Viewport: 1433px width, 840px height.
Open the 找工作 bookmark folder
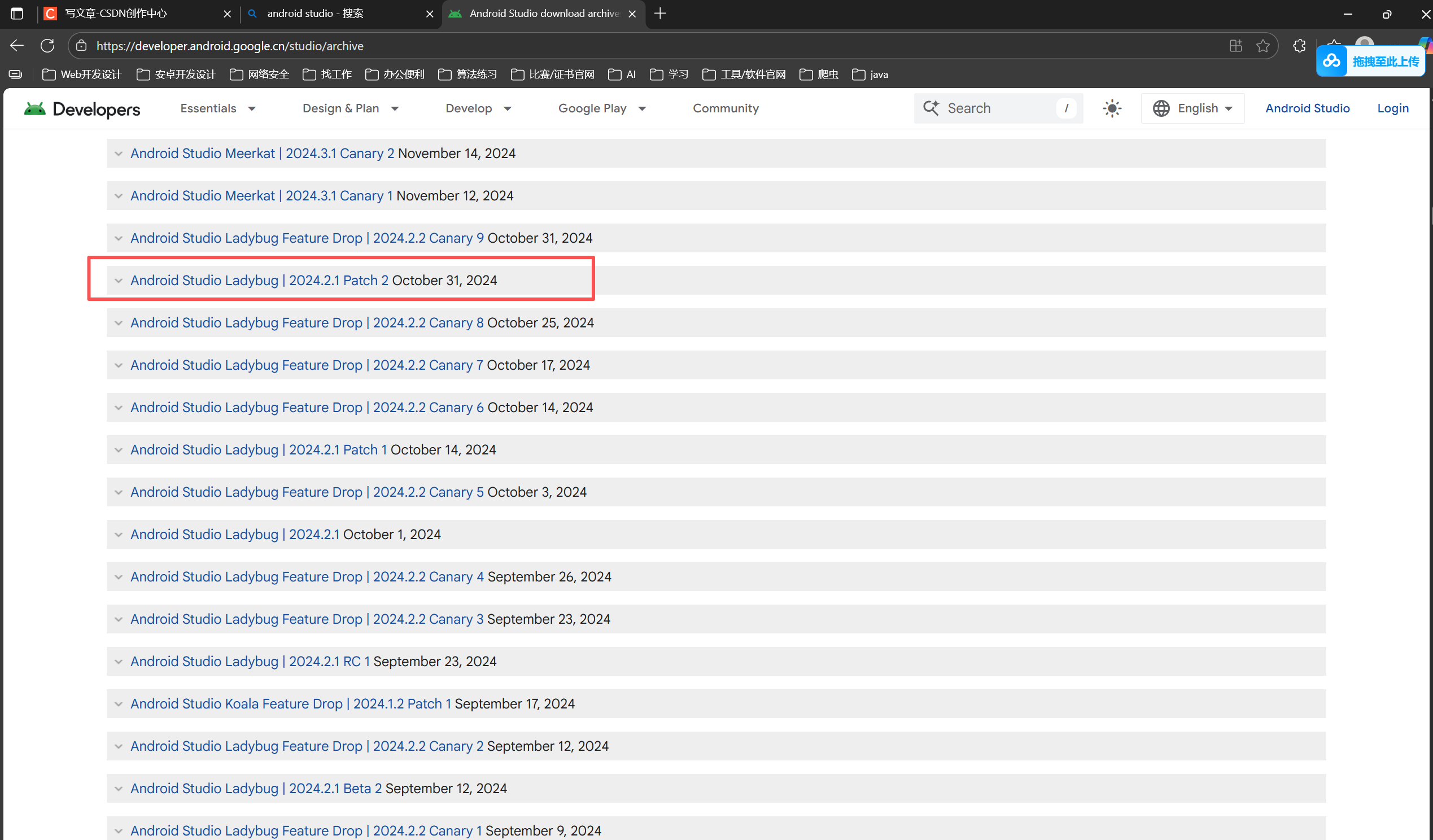(x=327, y=75)
